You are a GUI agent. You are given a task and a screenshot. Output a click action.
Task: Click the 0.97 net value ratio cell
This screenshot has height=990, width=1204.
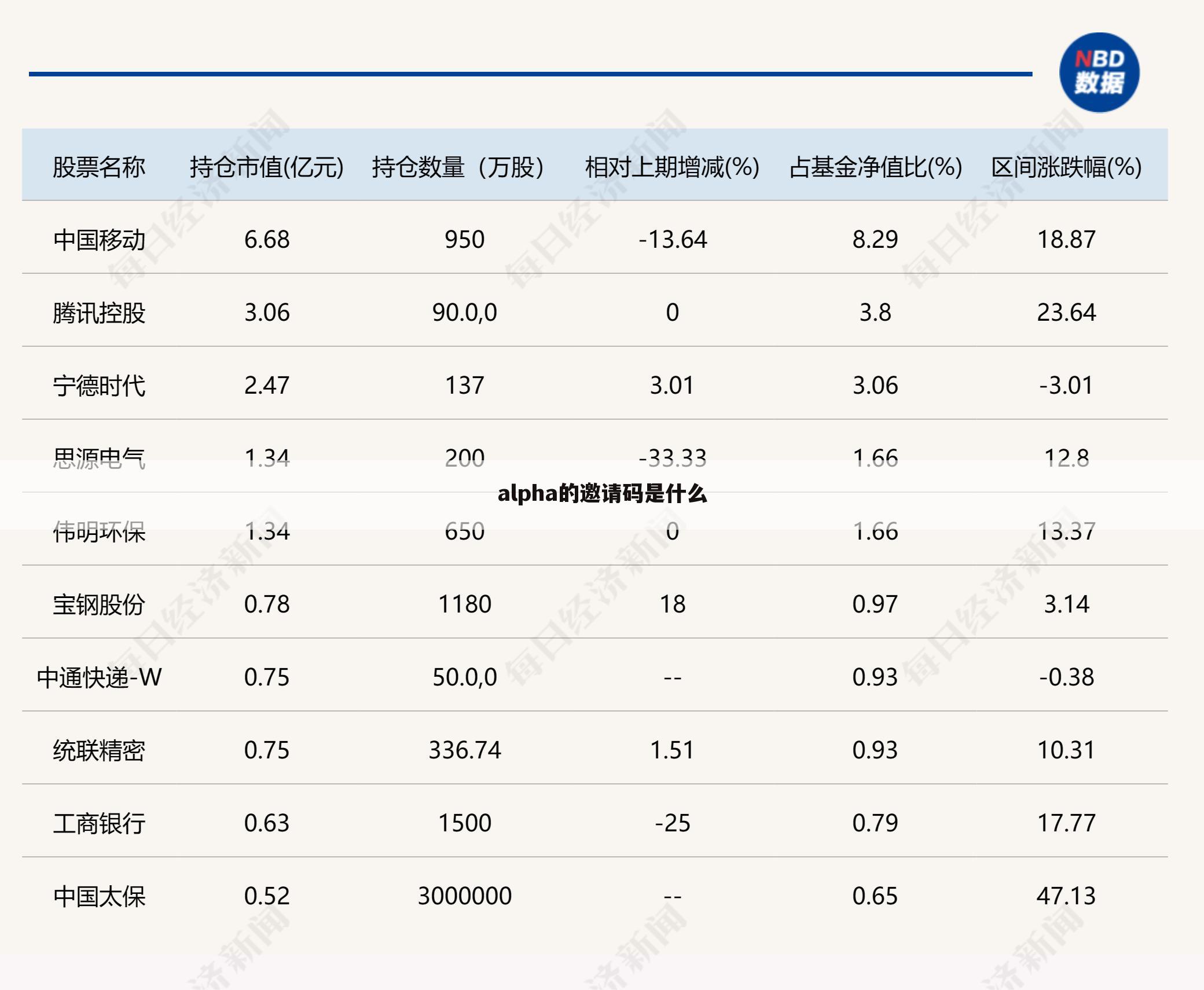875,604
